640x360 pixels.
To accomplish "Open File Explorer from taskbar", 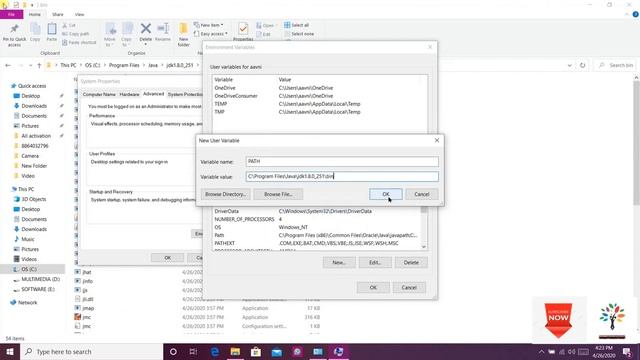I will pyautogui.click(x=235, y=351).
